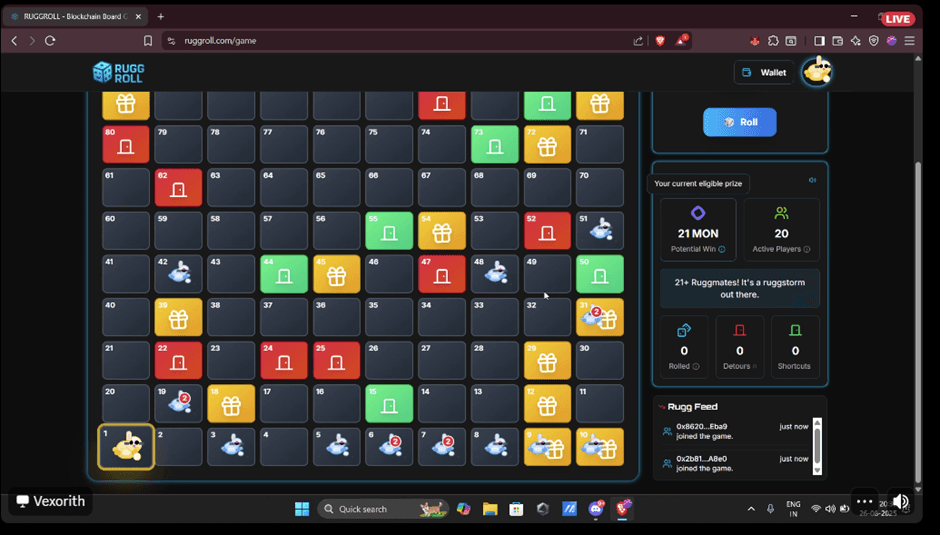Click the red door icon above Detours
The image size is (940, 535).
coord(740,330)
